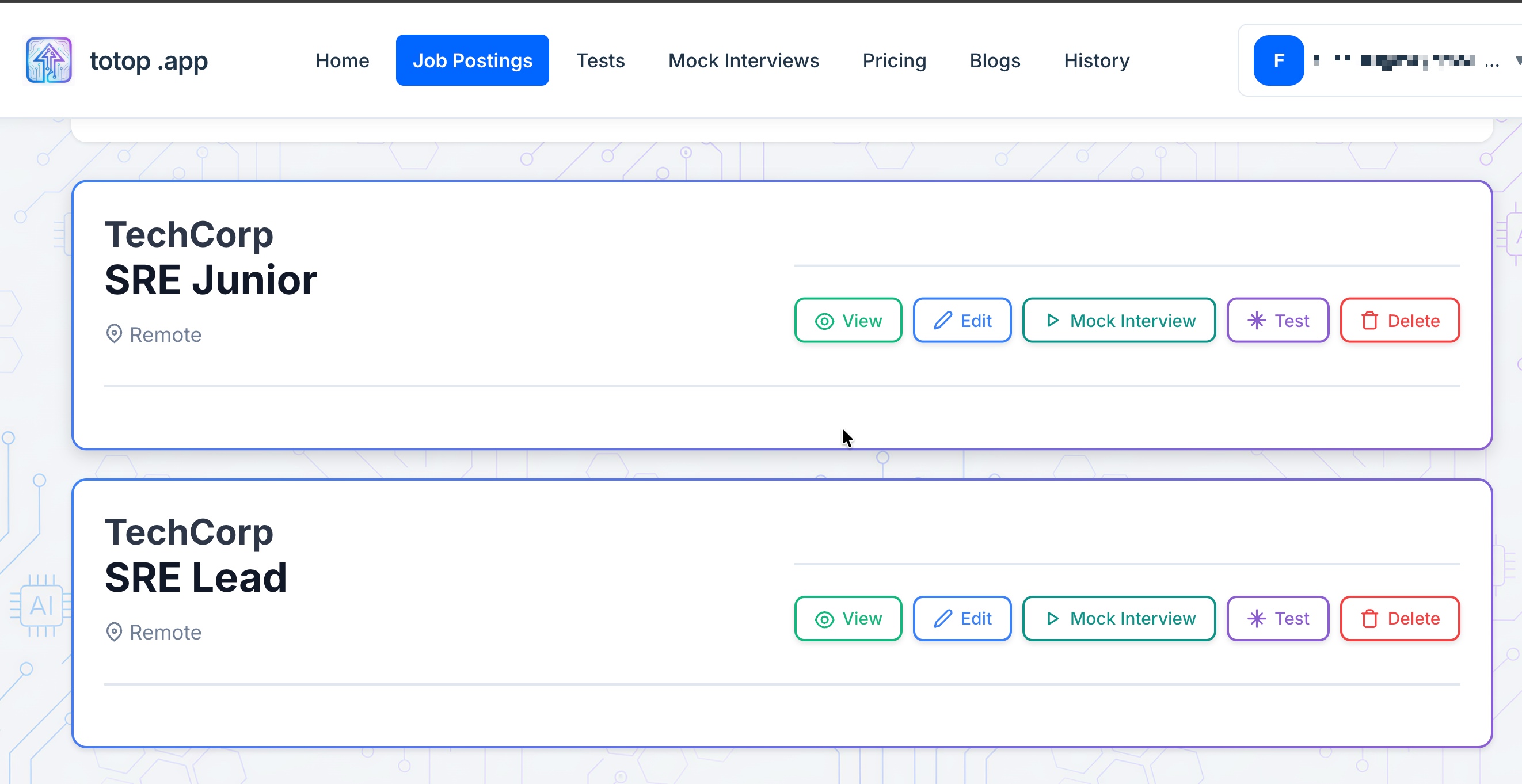This screenshot has height=784, width=1522.
Task: Open the History link in navbar
Action: click(x=1097, y=60)
